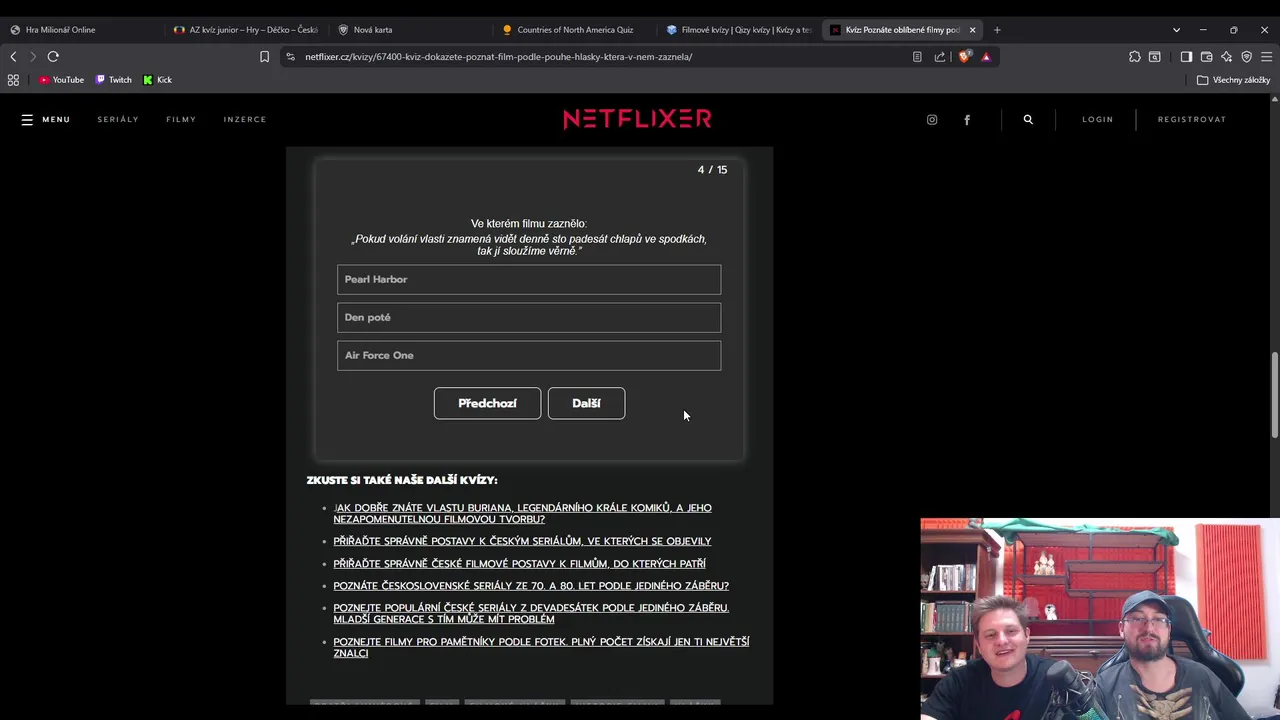This screenshot has width=1280, height=720.
Task: Click the Další button
Action: 586,403
